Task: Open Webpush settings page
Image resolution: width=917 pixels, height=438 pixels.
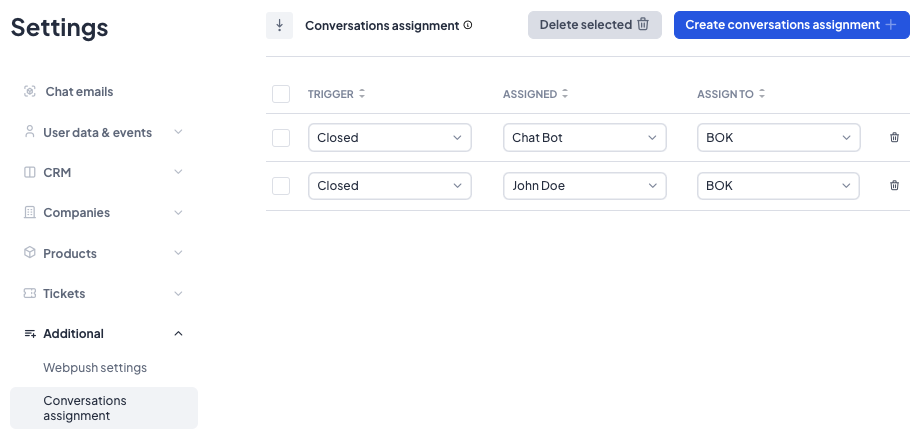Action: tap(95, 368)
